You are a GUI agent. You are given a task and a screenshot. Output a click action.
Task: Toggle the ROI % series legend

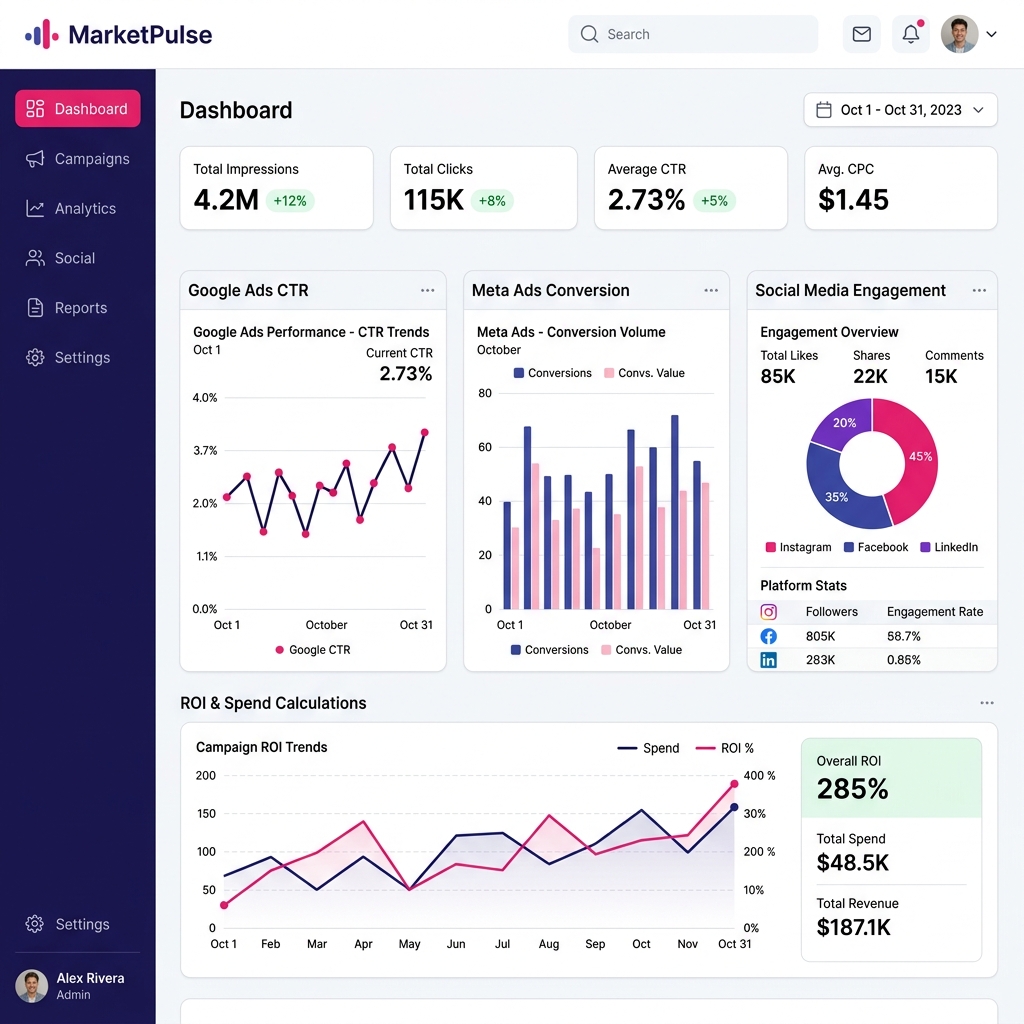(x=724, y=748)
